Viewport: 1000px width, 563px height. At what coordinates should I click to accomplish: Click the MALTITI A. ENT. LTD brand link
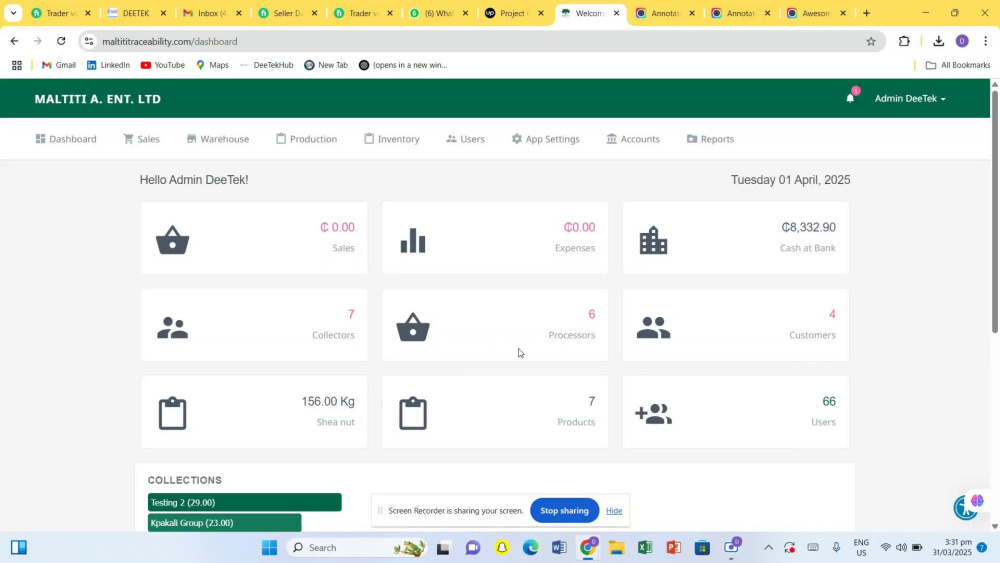pos(98,99)
